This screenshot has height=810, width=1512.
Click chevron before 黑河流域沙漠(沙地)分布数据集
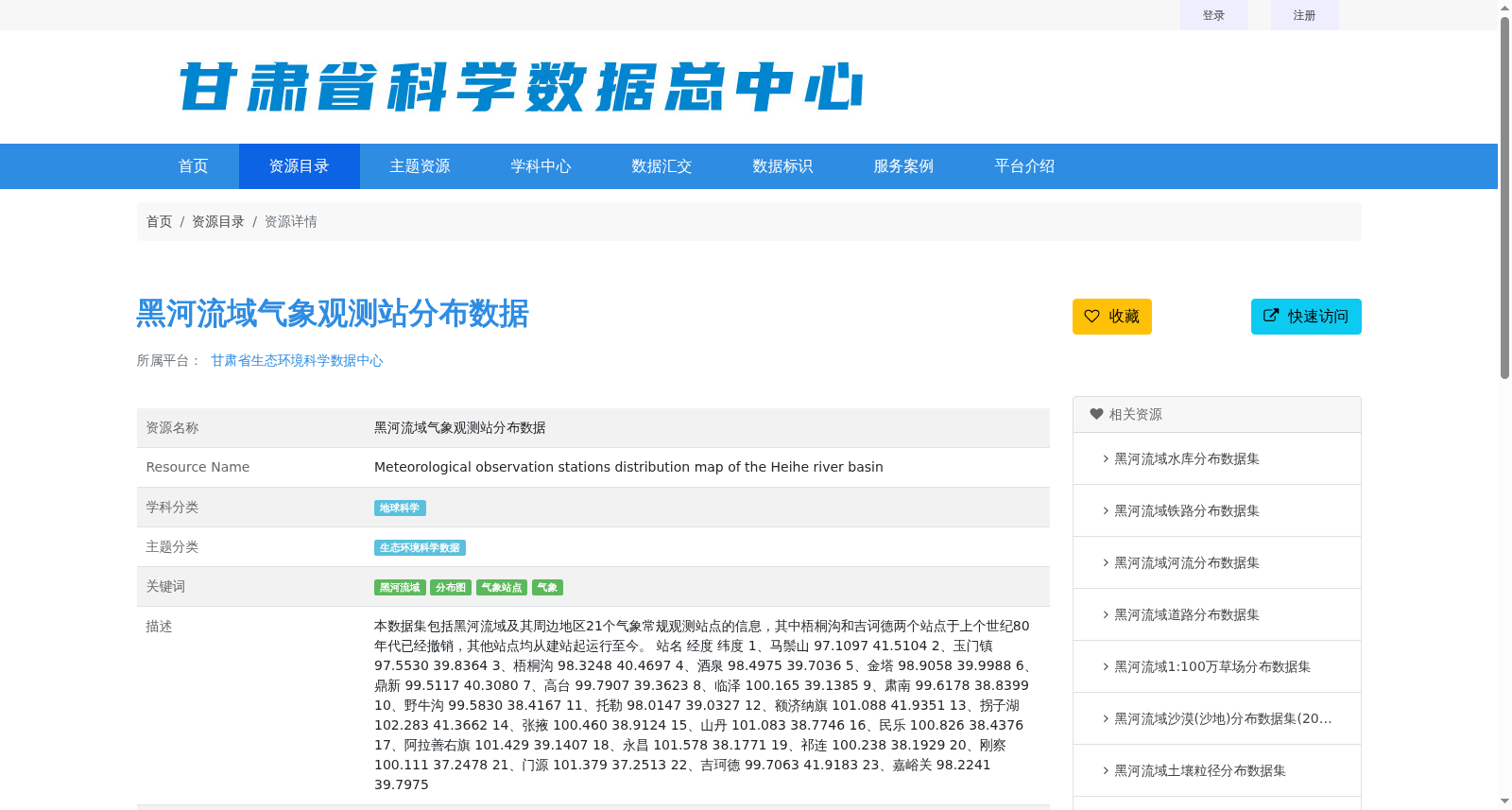point(1106,718)
